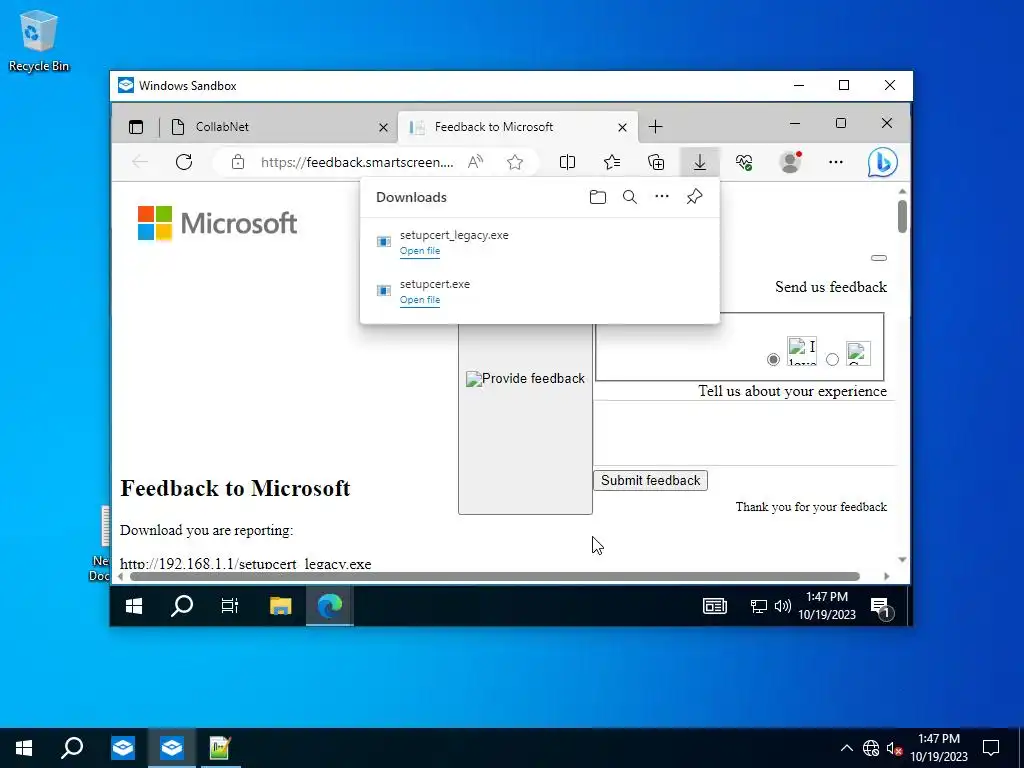Image resolution: width=1024 pixels, height=768 pixels.
Task: Add this page to favorites star
Action: coord(515,162)
